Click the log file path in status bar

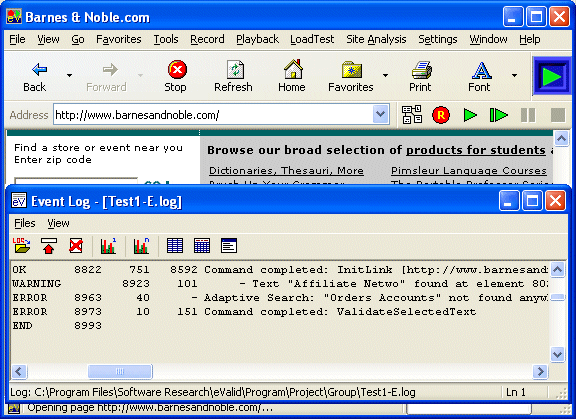pos(213,392)
